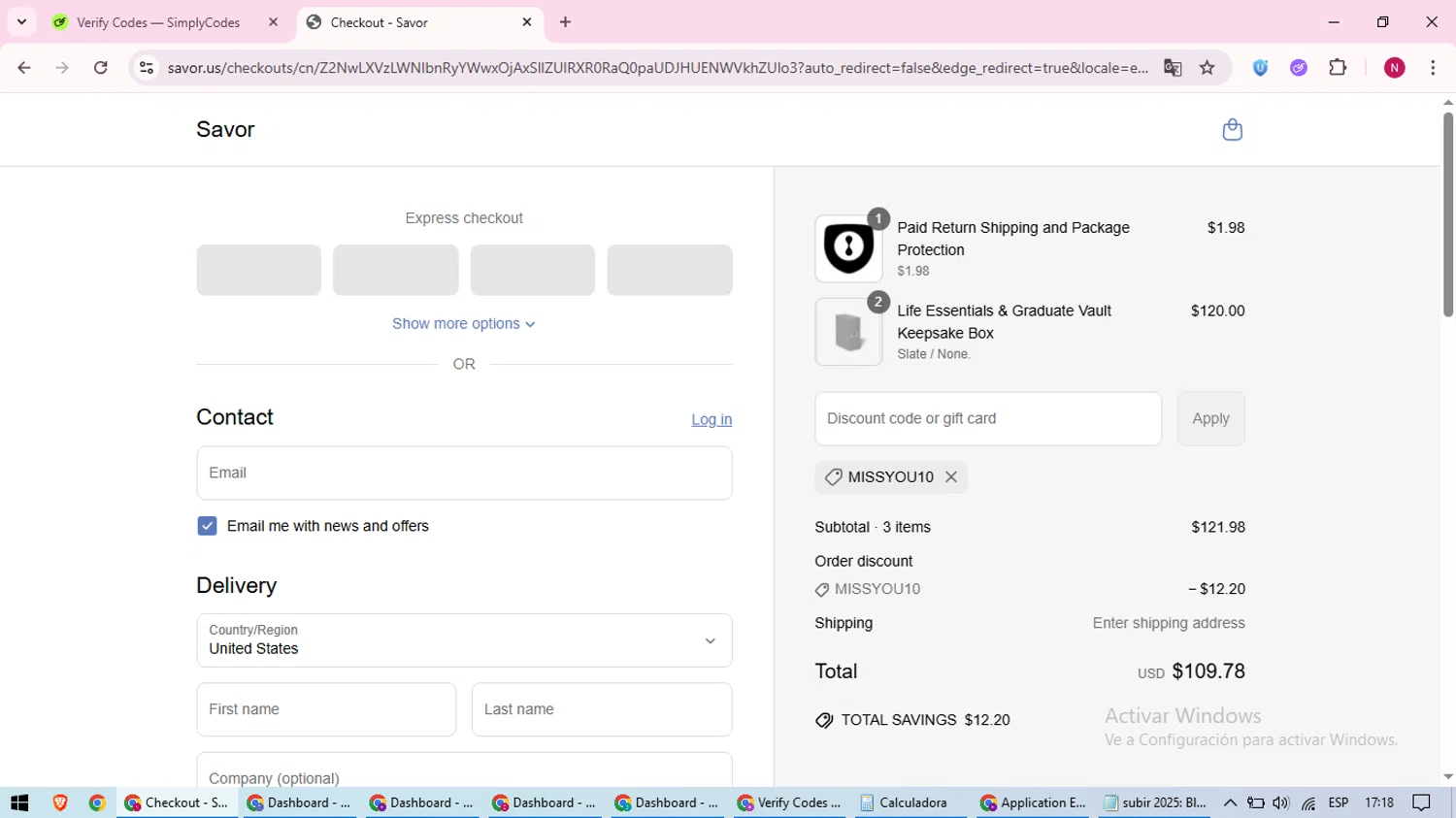Click the ESP language indicator
This screenshot has height=818, width=1456.
[1339, 802]
